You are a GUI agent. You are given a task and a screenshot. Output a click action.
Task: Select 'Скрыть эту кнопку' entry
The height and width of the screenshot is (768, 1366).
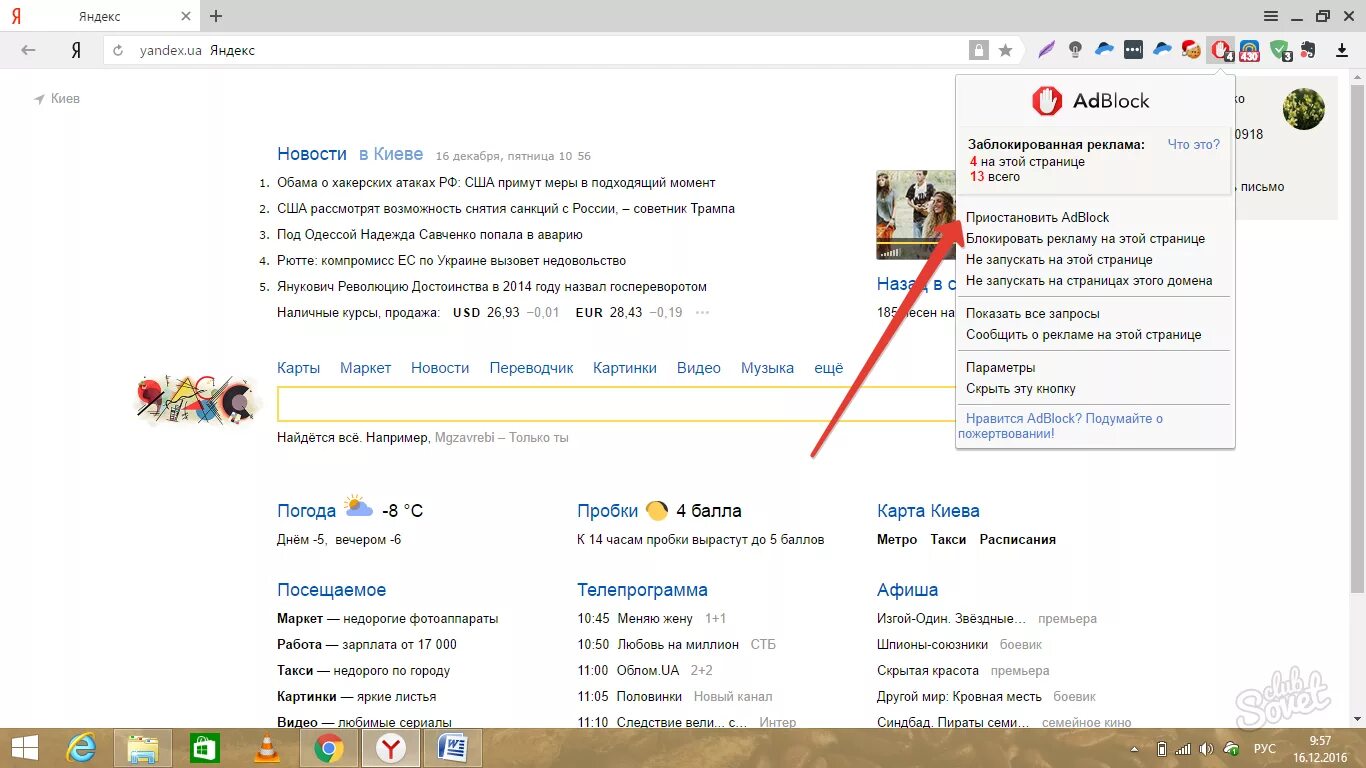click(1020, 389)
